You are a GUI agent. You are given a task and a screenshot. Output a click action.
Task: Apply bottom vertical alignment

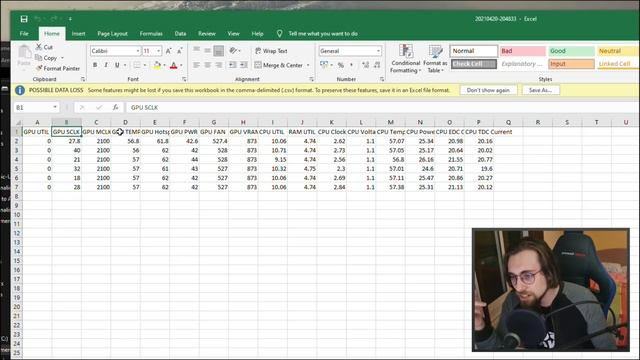pyautogui.click(x=219, y=50)
